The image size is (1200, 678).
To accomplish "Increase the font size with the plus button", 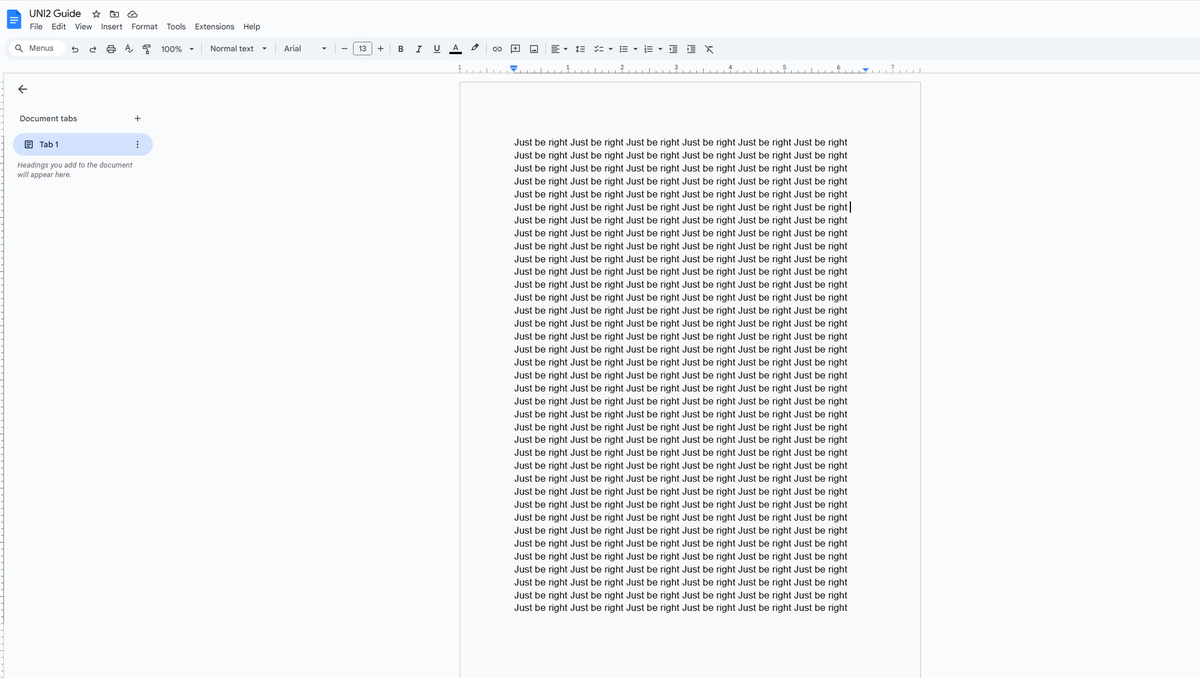I will 380,49.
